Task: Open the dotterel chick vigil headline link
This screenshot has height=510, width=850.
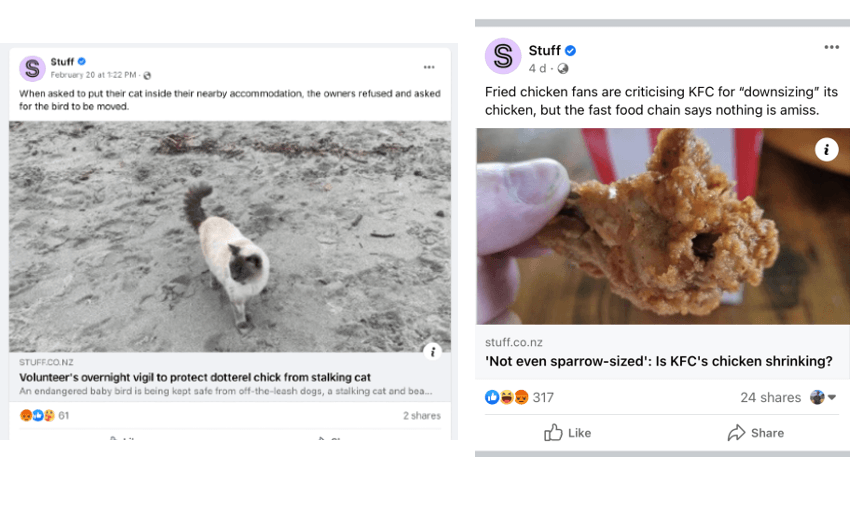Action: click(195, 377)
